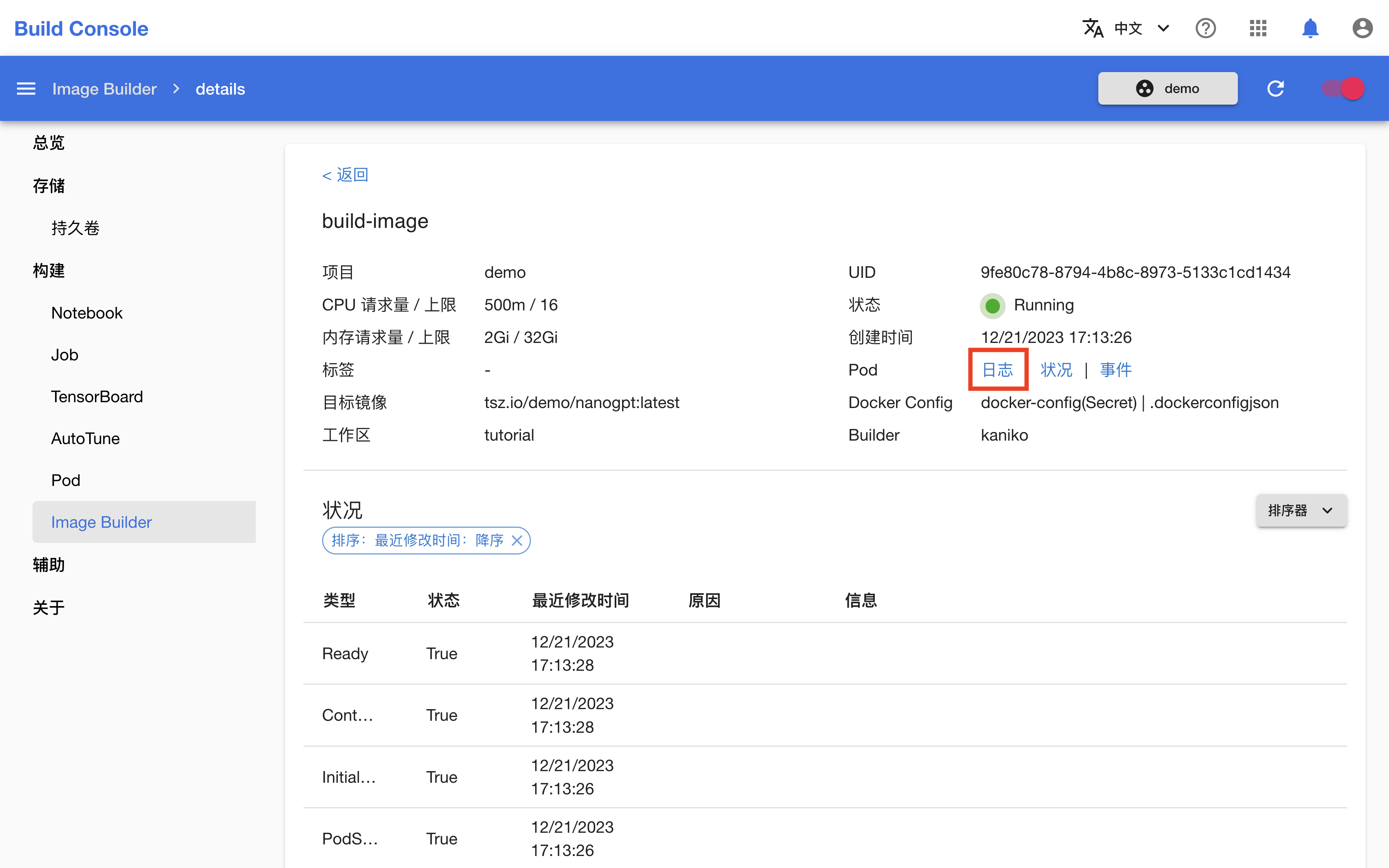
Task: Open 总览 in the sidebar
Action: pyautogui.click(x=49, y=142)
